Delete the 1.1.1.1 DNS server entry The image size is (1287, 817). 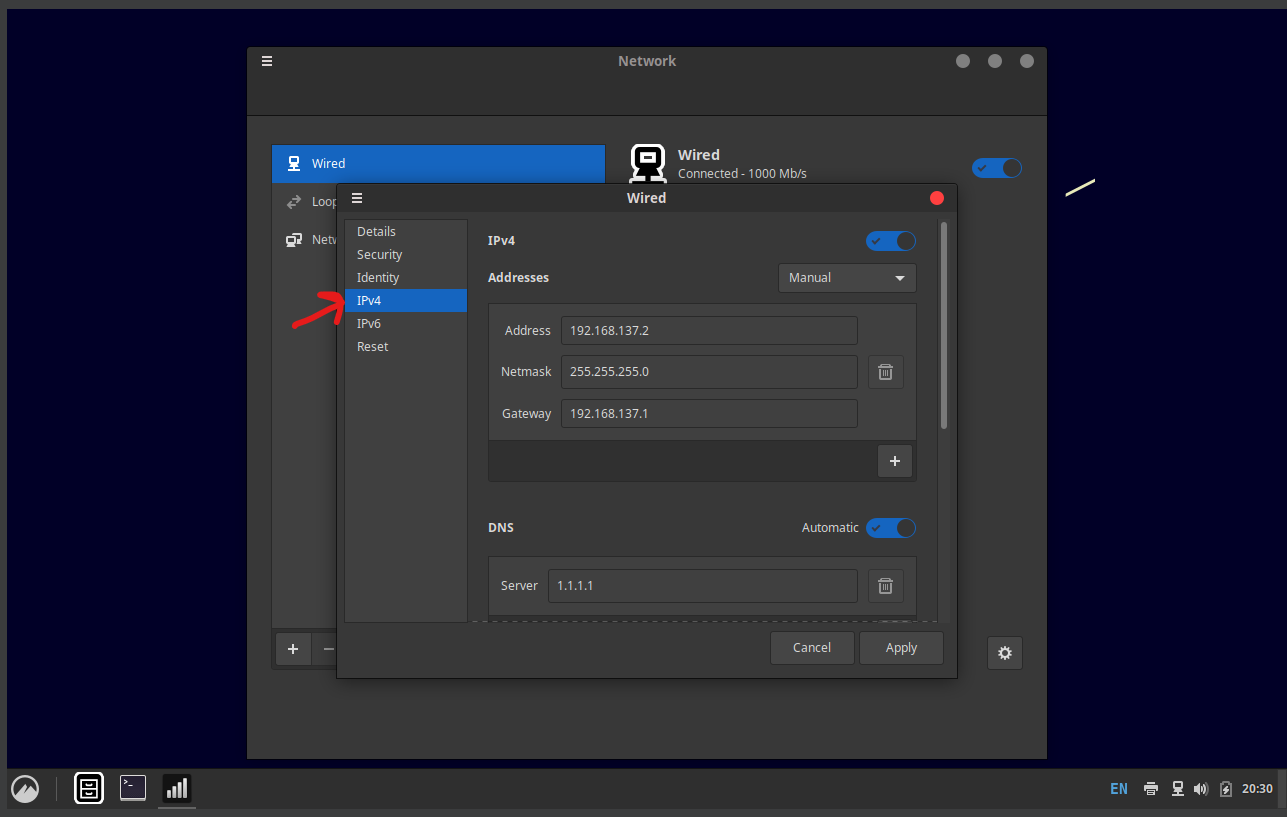tap(885, 586)
